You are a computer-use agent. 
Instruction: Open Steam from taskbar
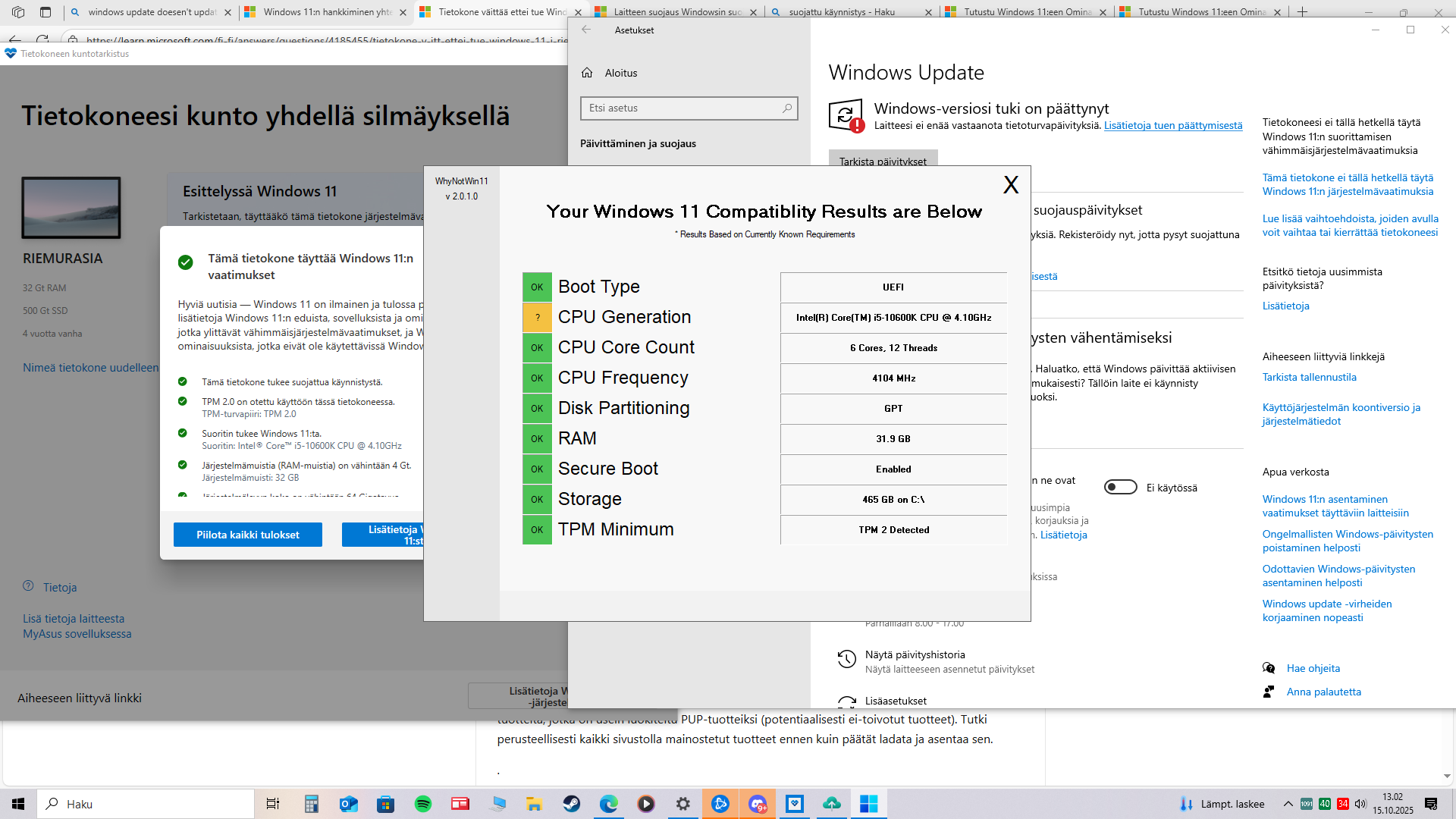(572, 804)
